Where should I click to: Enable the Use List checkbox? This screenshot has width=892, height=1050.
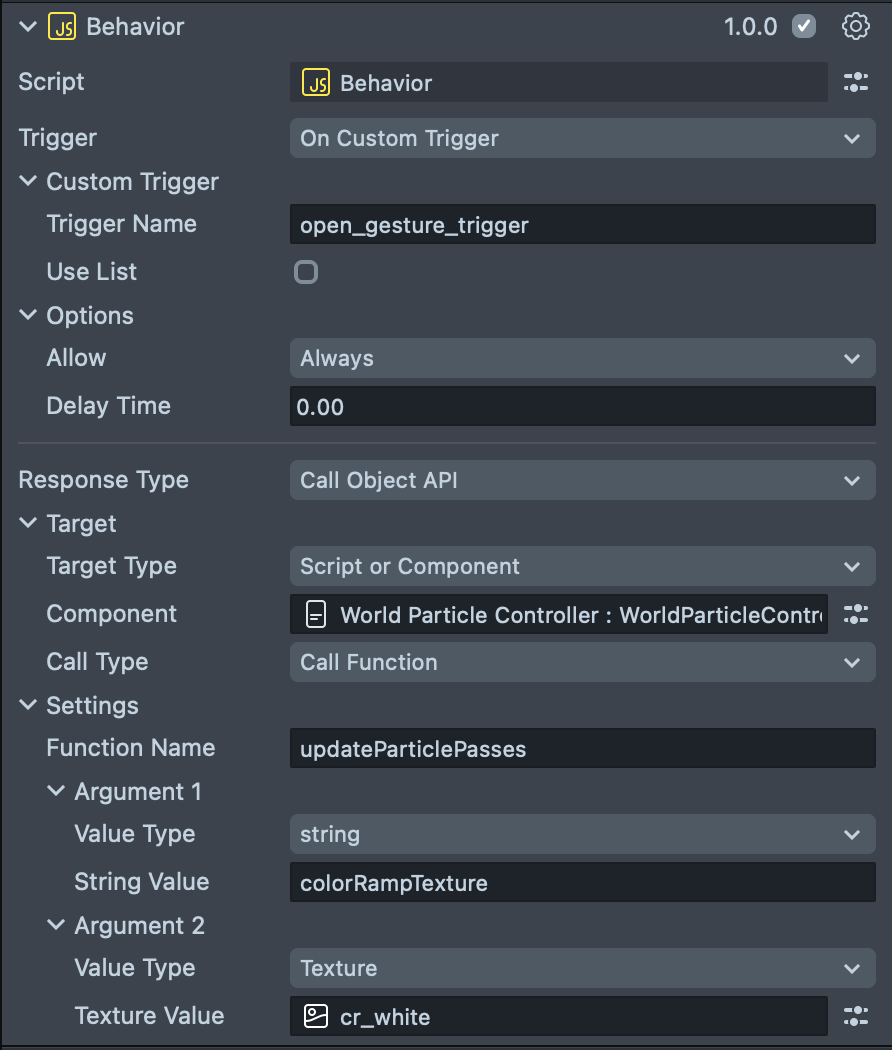tap(306, 272)
